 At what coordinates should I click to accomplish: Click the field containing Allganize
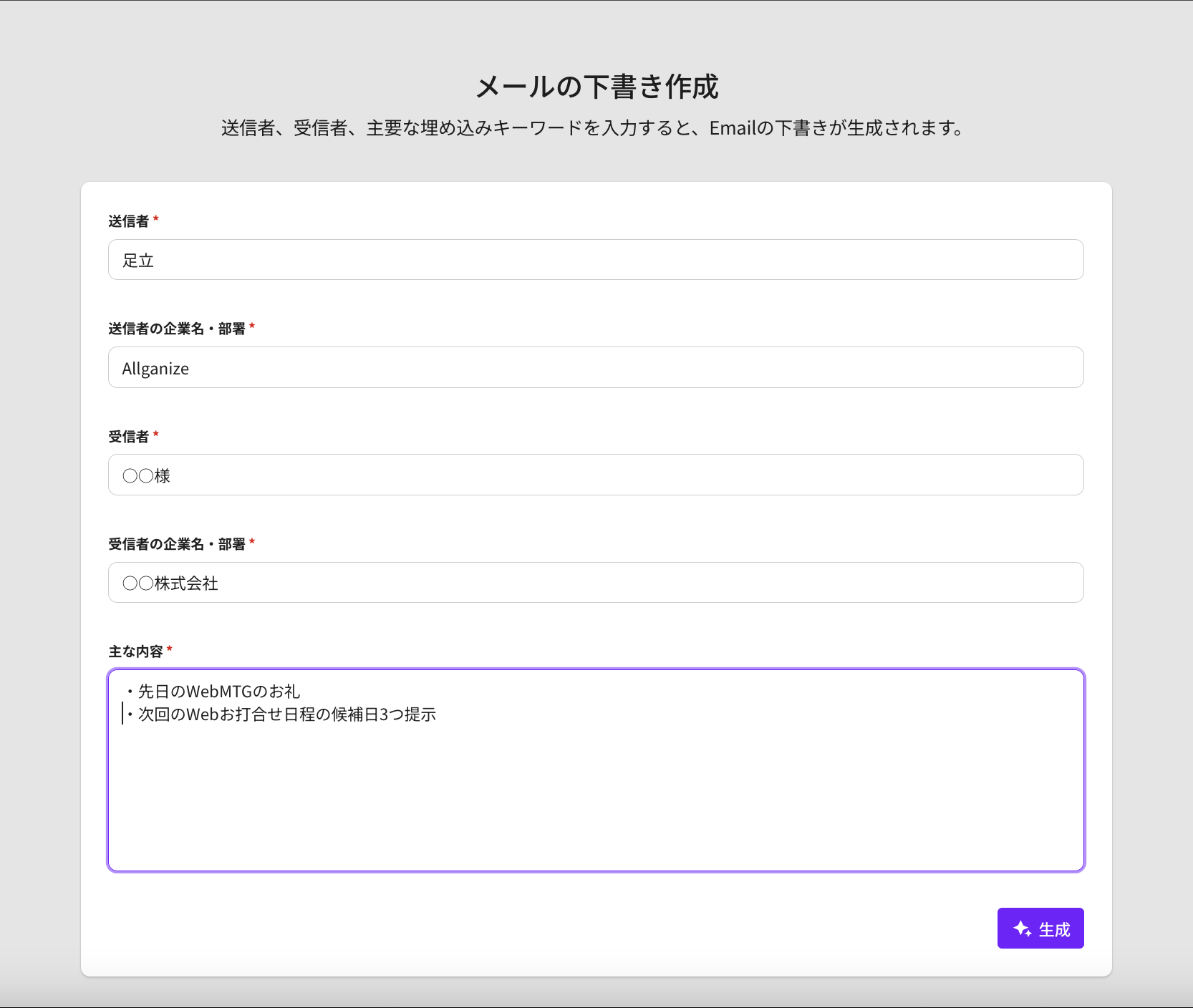(595, 368)
